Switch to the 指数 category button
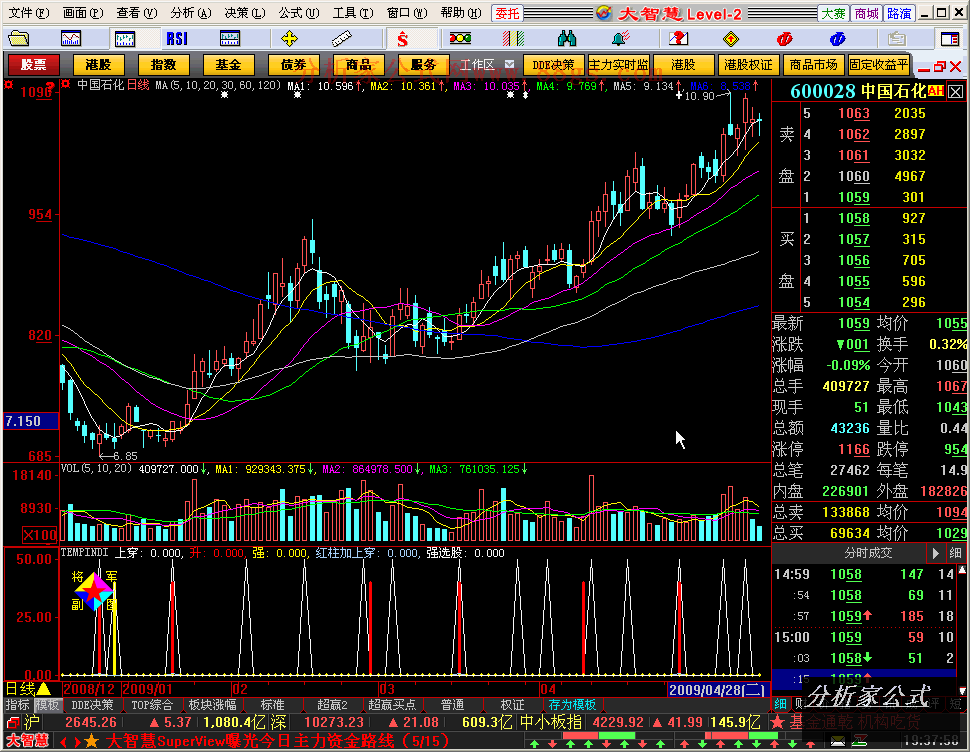This screenshot has height=752, width=970. click(x=163, y=64)
